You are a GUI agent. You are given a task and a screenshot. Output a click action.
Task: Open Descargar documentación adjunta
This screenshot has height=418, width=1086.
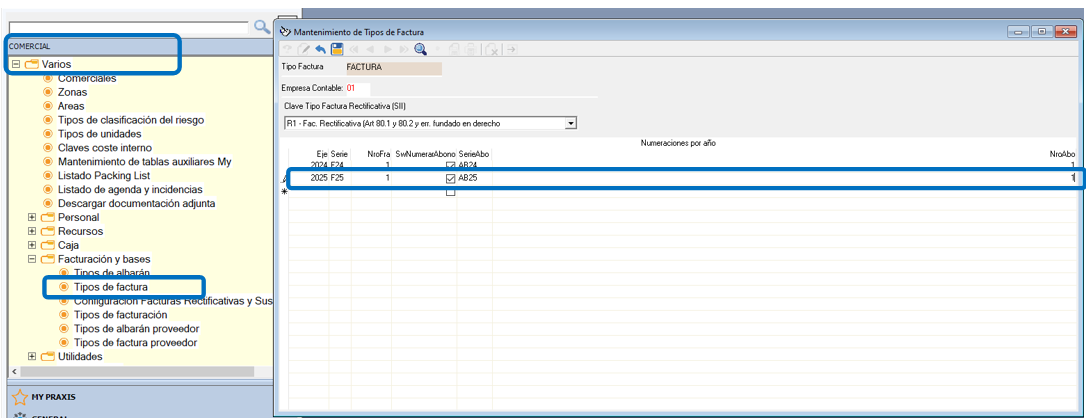point(136,203)
